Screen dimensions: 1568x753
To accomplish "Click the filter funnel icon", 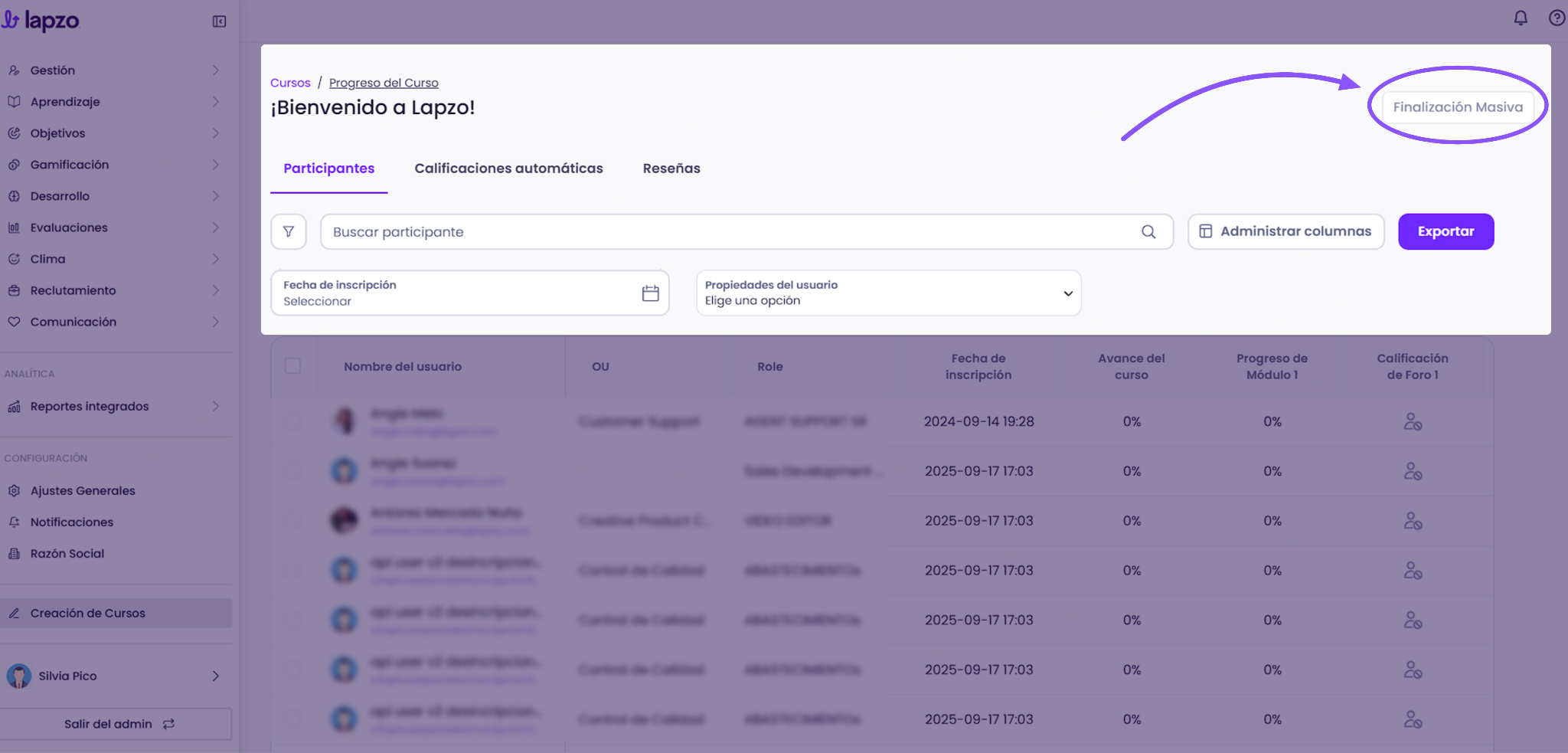I will pyautogui.click(x=289, y=231).
